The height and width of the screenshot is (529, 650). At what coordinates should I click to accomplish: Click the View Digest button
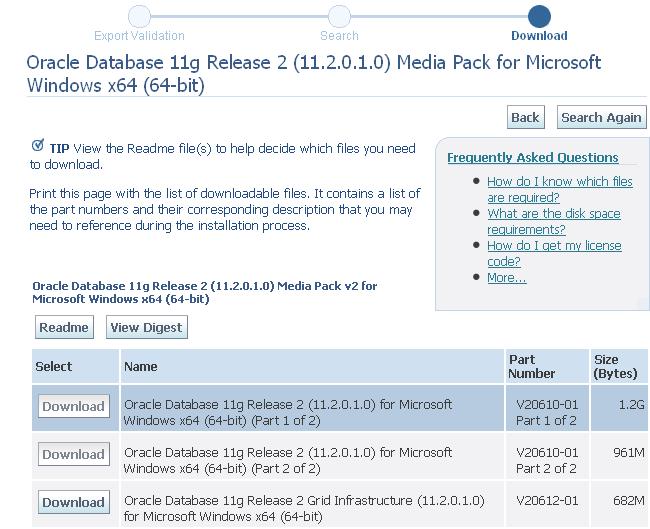tap(147, 327)
